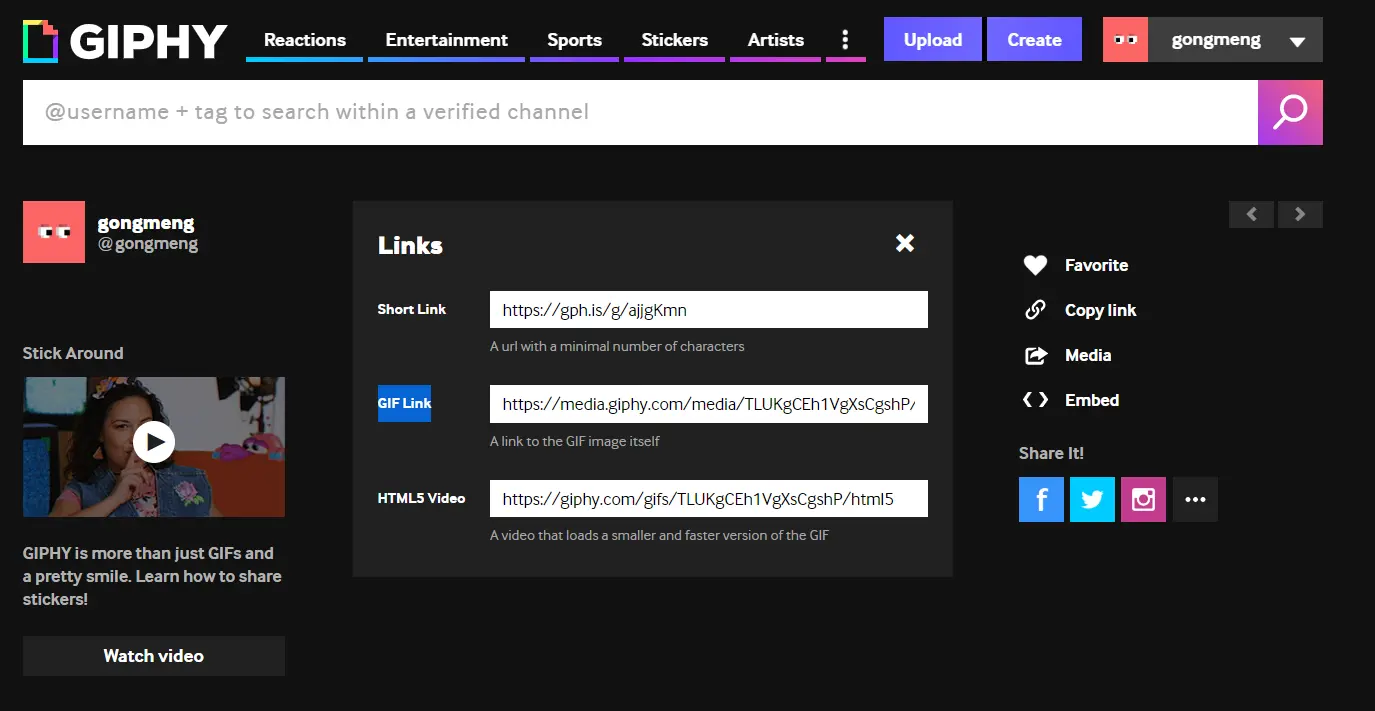
Task: Click the Copy link text option
Action: [1100, 310]
